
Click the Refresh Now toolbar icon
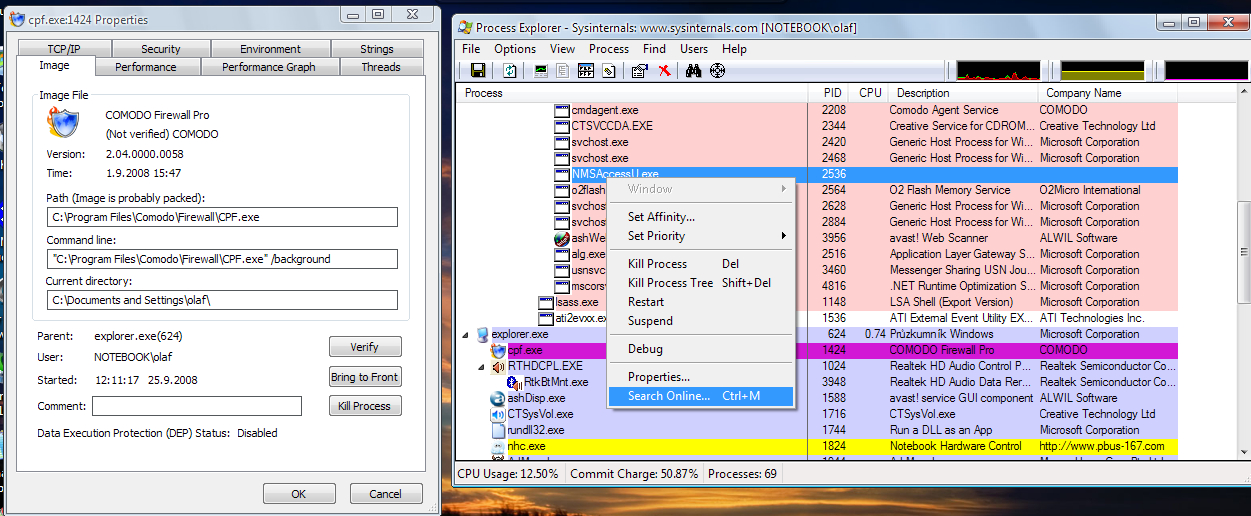(x=510, y=70)
